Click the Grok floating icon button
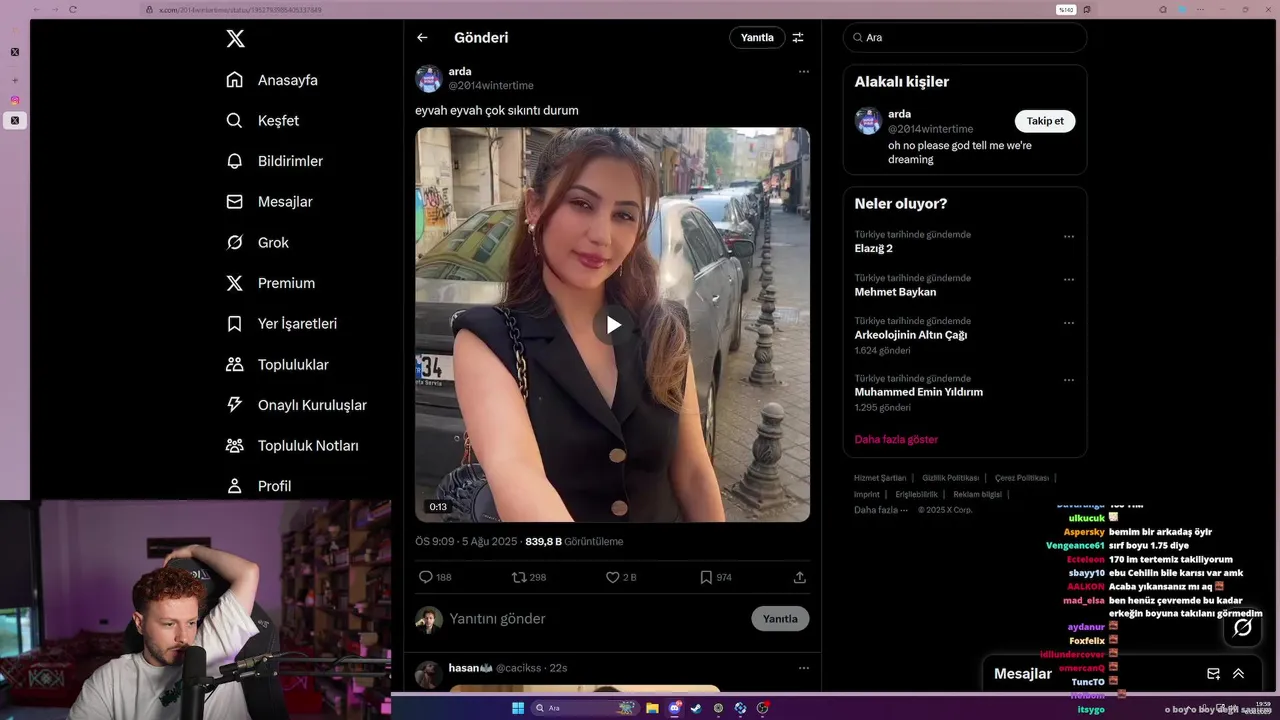The image size is (1280, 720). click(x=1243, y=628)
